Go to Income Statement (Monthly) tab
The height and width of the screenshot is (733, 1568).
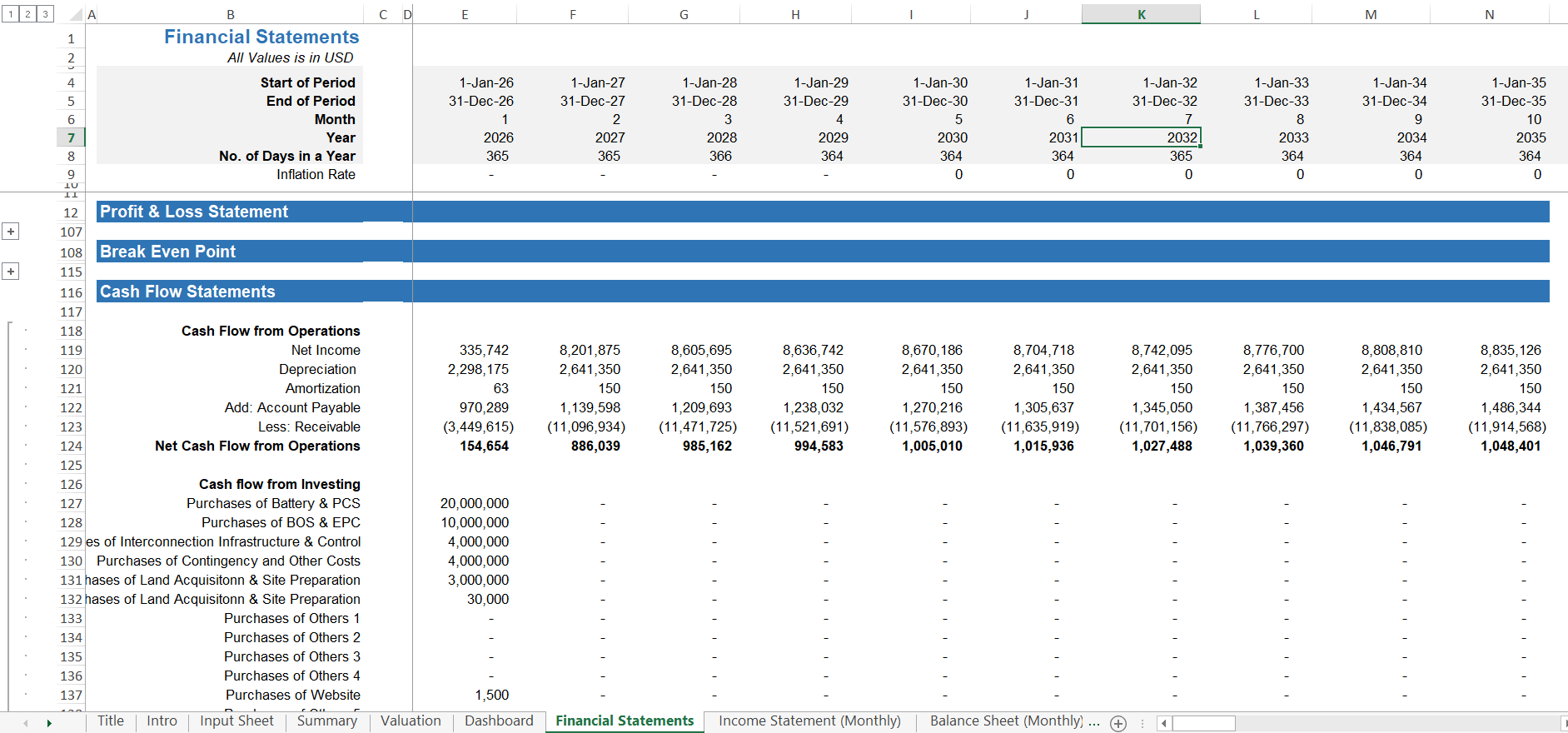click(809, 721)
